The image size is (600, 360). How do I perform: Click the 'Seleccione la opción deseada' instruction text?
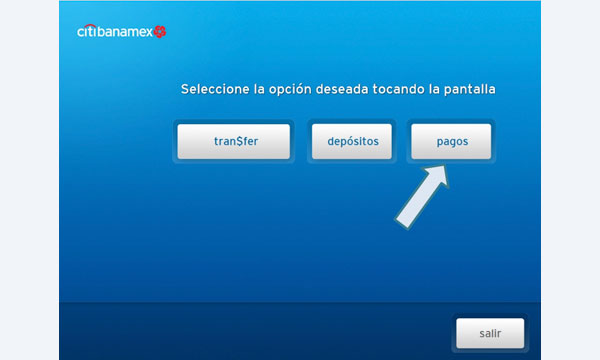pyautogui.click(x=338, y=89)
